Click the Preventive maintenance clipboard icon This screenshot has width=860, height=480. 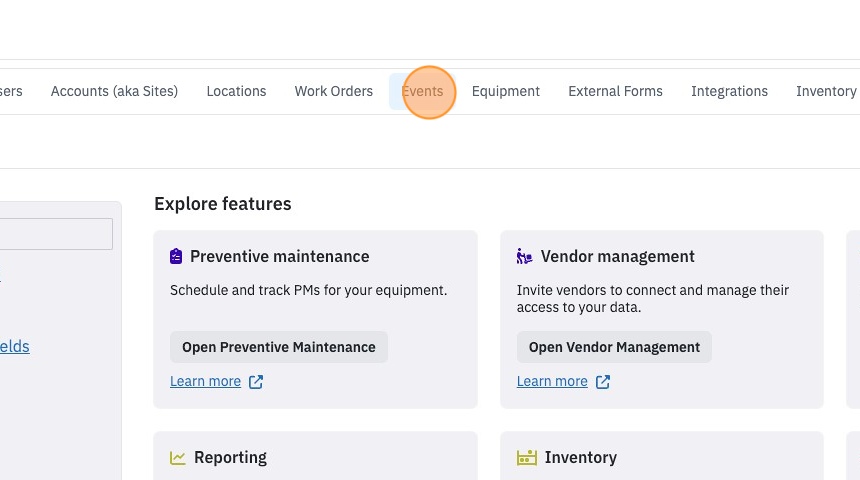coord(176,256)
